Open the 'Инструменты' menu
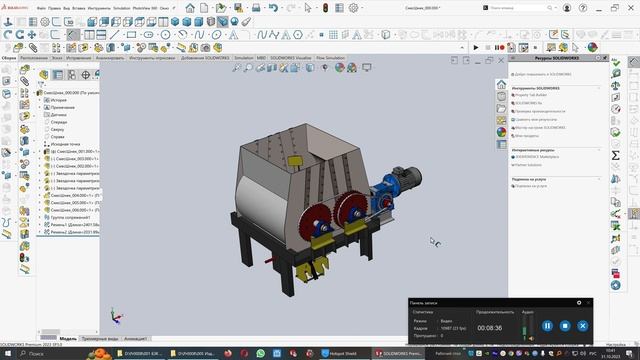The height and width of the screenshot is (360, 640). point(99,8)
